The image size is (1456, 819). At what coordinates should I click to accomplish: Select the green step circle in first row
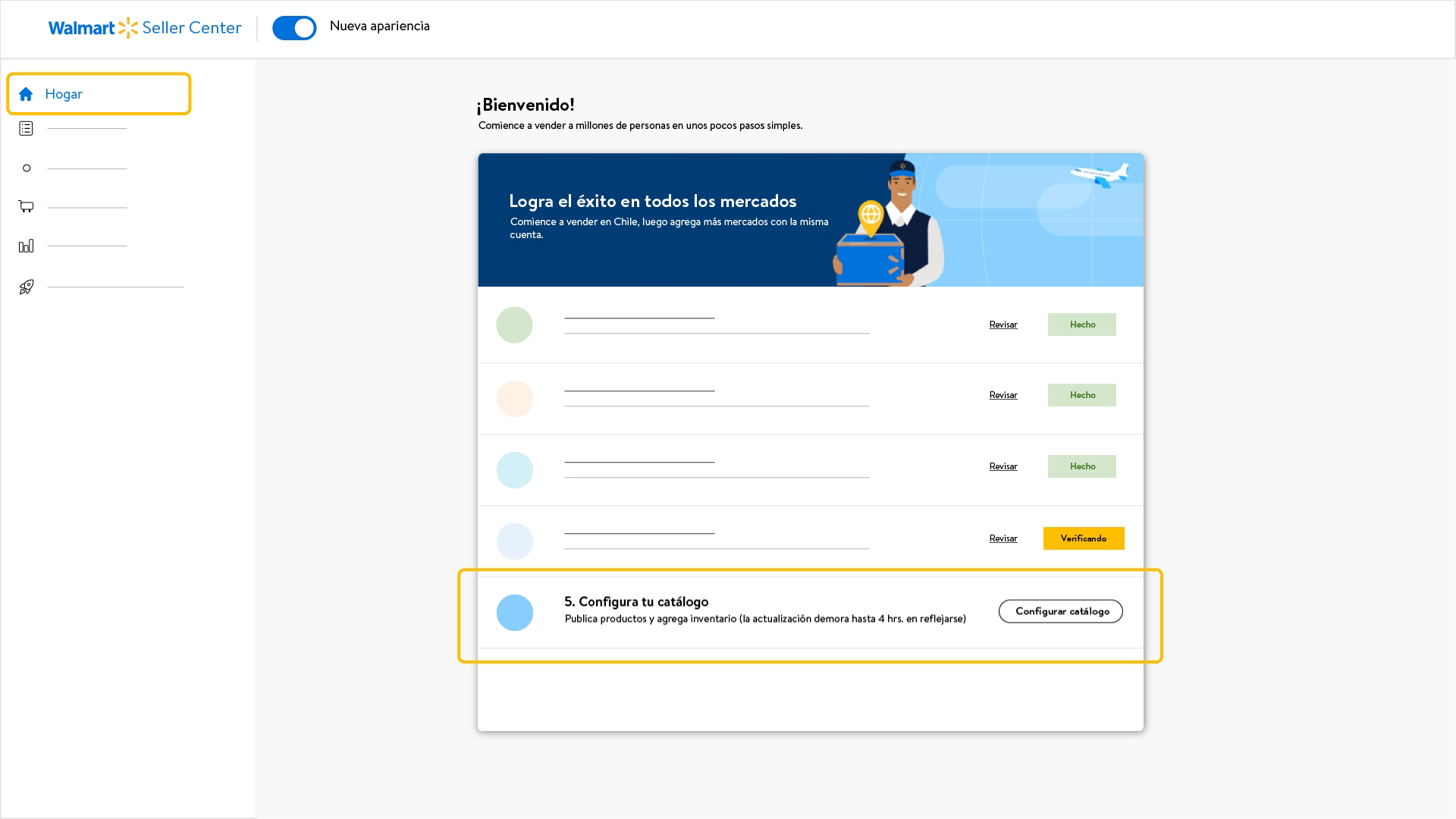[x=515, y=325]
